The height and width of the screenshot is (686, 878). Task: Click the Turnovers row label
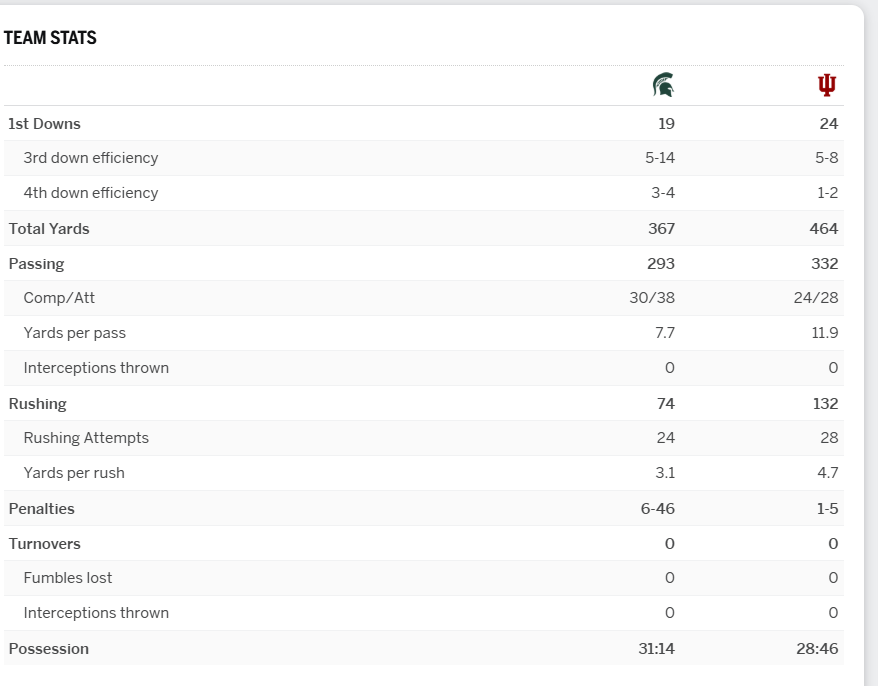44,544
